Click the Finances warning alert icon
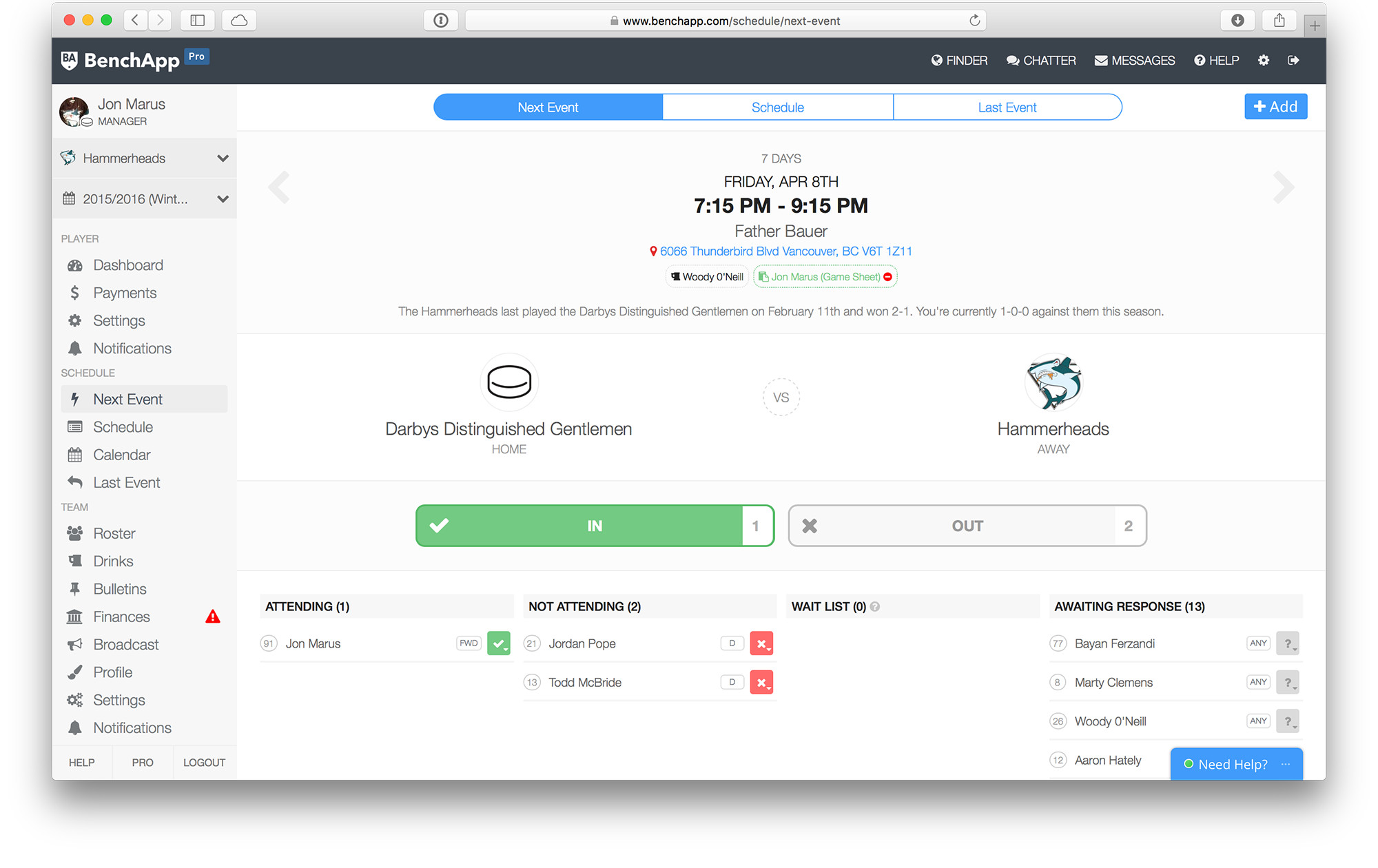The height and width of the screenshot is (868, 1378). coord(213,617)
